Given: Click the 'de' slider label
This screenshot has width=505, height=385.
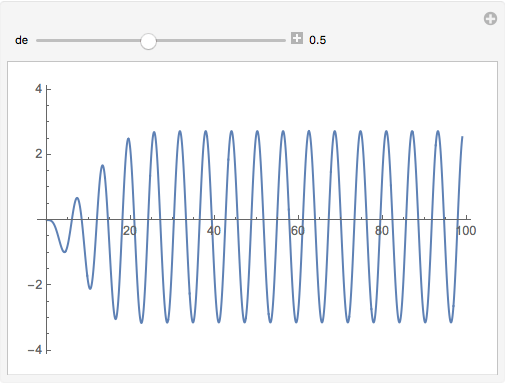Looking at the screenshot, I should point(21,40).
